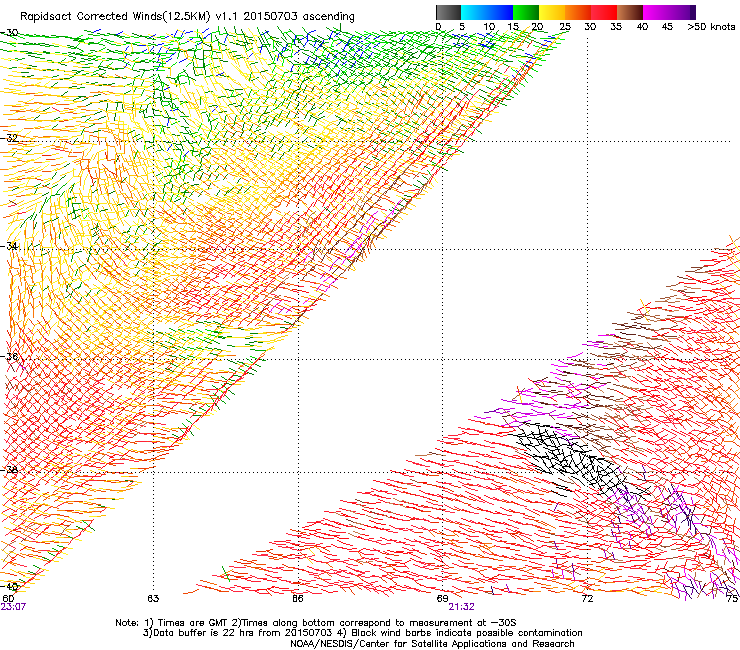740x650 pixels.
Task: Click the "10" legend scale number
Action: click(x=489, y=27)
